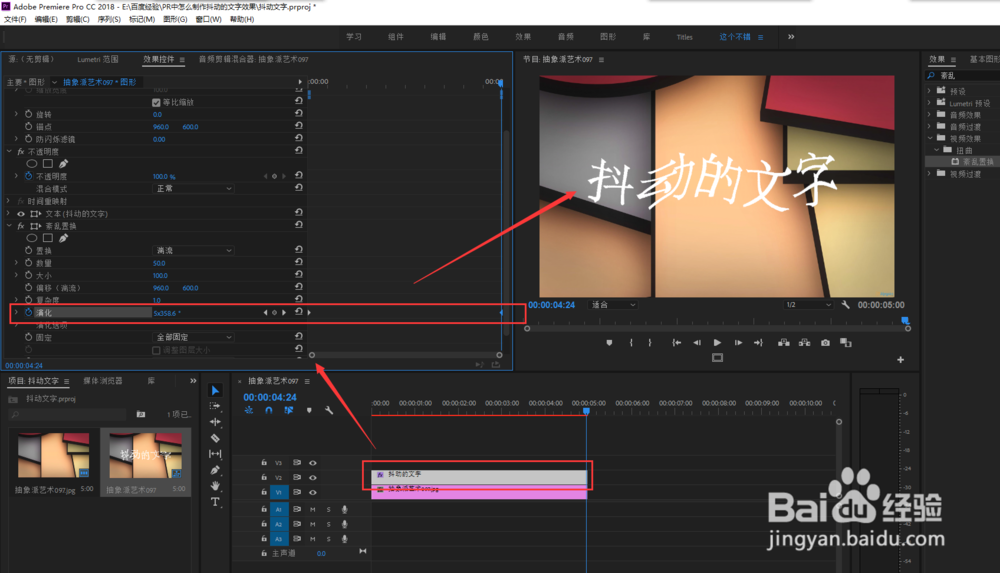Toggle linked selection in timeline

point(289,410)
